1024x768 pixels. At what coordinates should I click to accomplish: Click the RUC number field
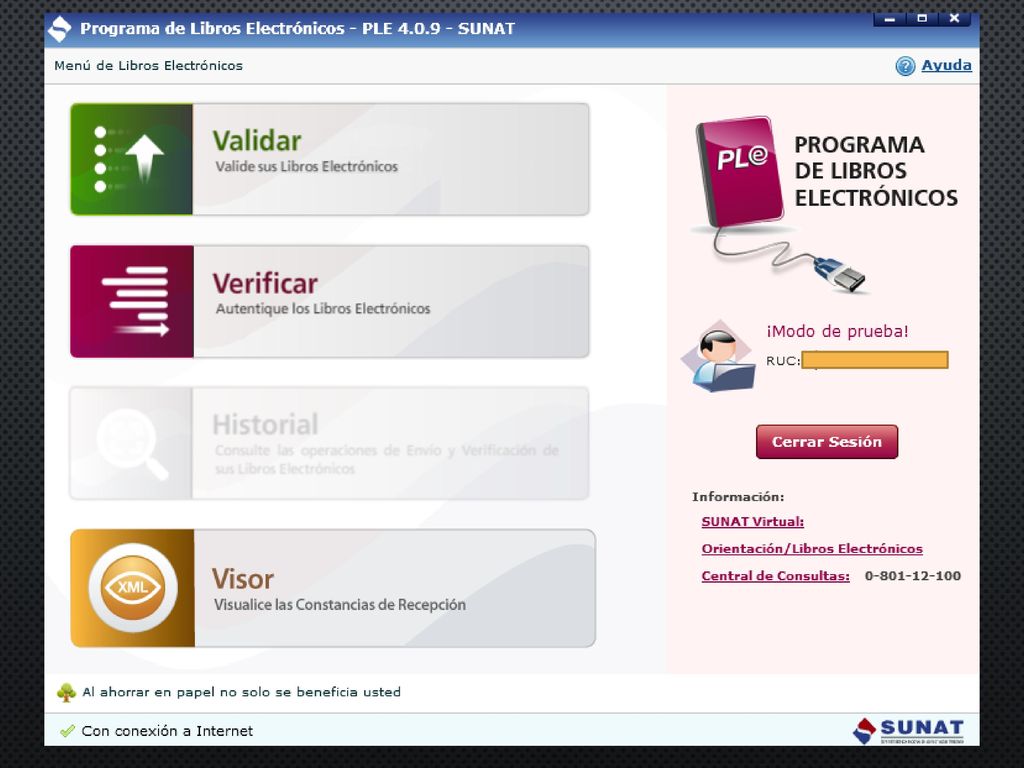(874, 360)
